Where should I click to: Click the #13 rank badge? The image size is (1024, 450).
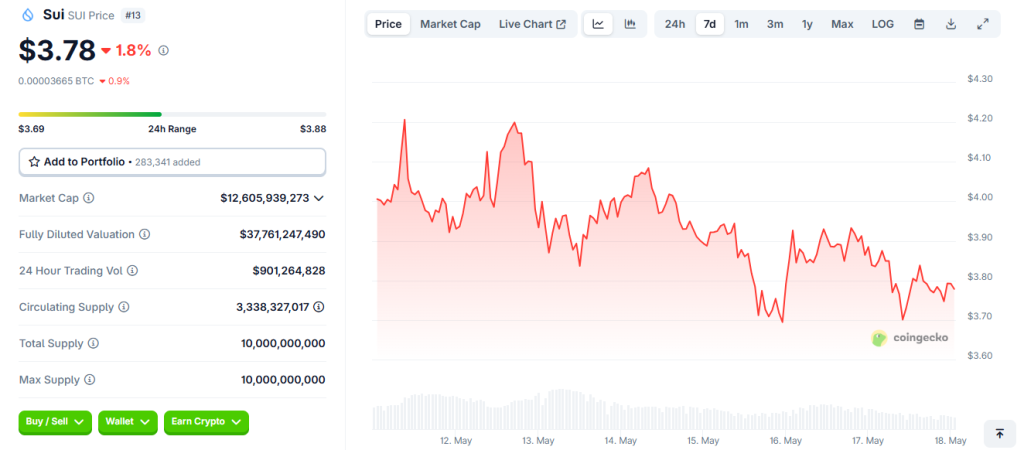tap(133, 15)
